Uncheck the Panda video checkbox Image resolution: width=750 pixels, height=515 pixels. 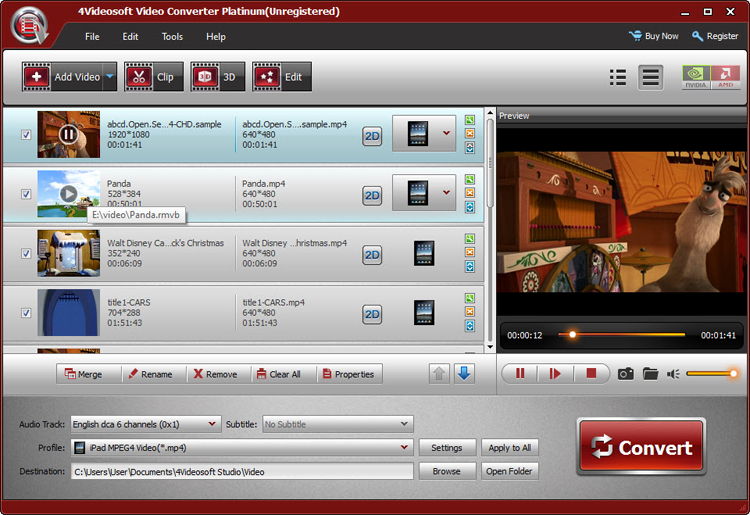click(26, 194)
